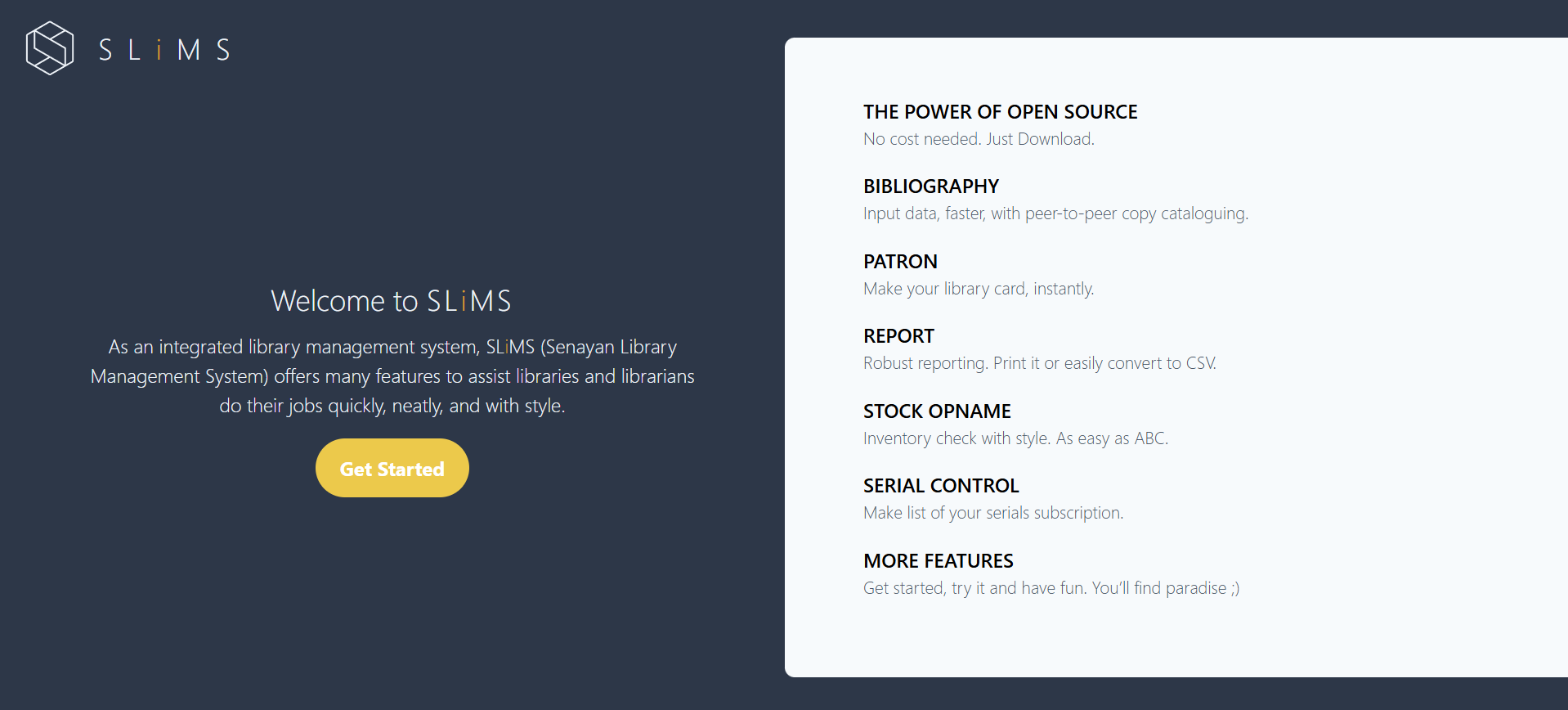The height and width of the screenshot is (710, 1568).
Task: Click the paragraph starting "As an integrated library"
Action: pos(392,376)
